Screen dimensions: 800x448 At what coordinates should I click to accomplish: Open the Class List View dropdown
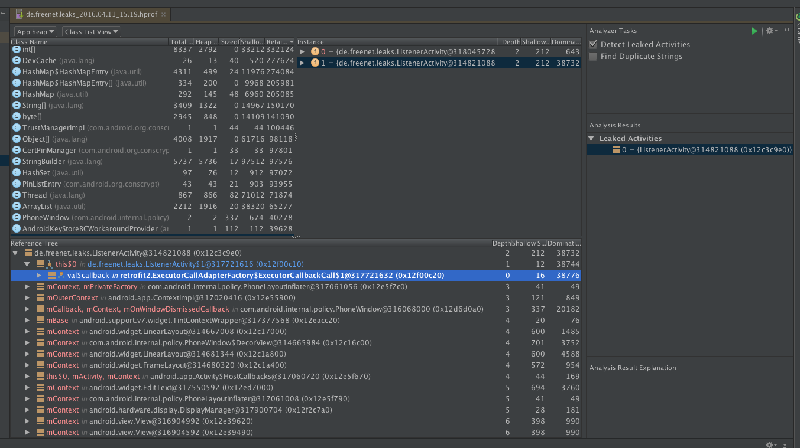(x=91, y=32)
